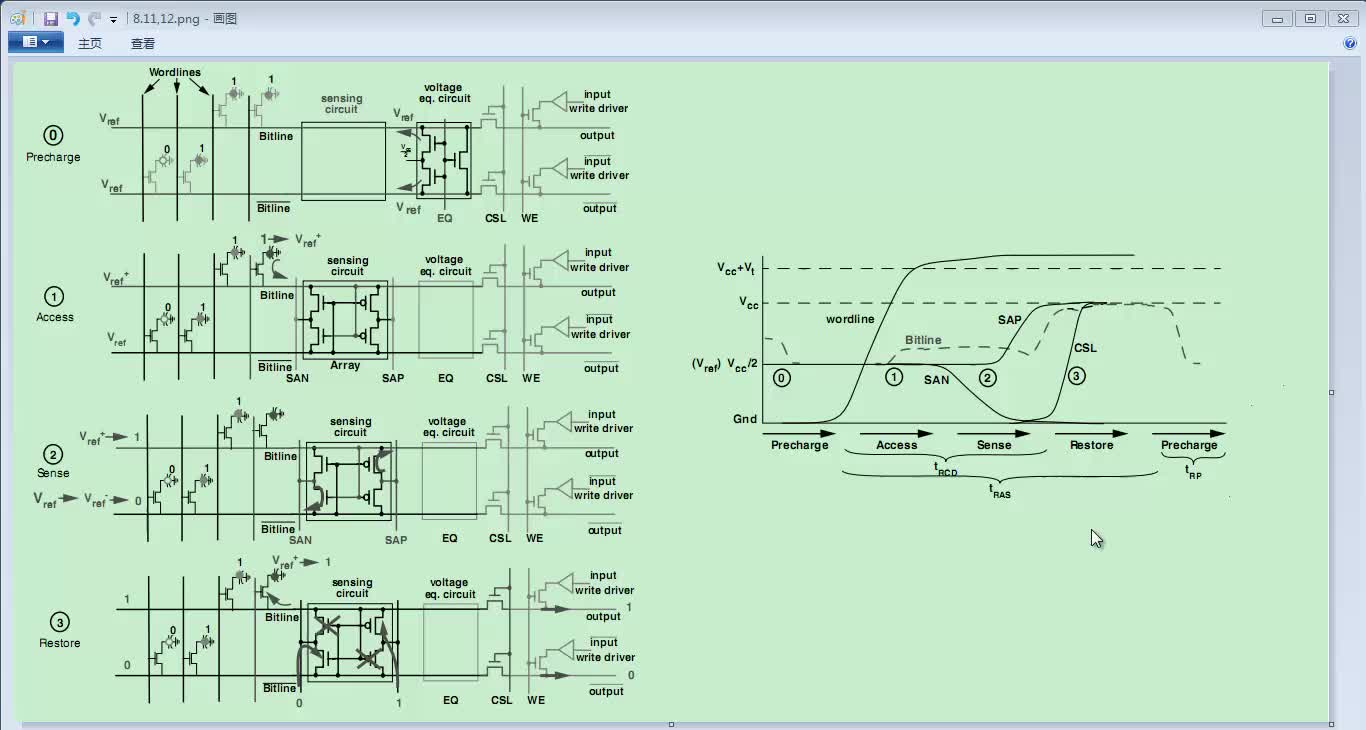Viewport: 1366px width, 730px height.
Task: Save the image with the floppy disk icon
Action: tap(51, 19)
